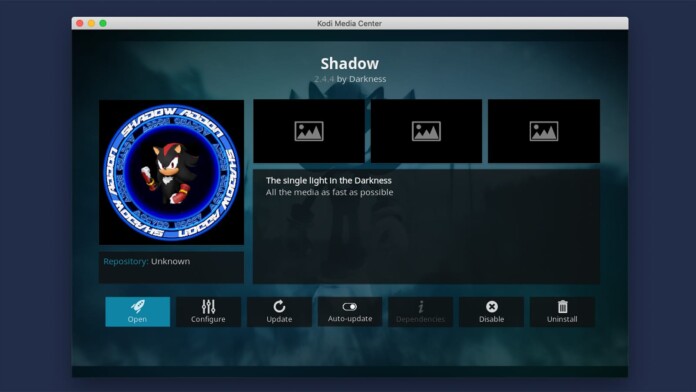Click the "Repository: Unknown" label
The image size is (696, 392).
click(146, 261)
